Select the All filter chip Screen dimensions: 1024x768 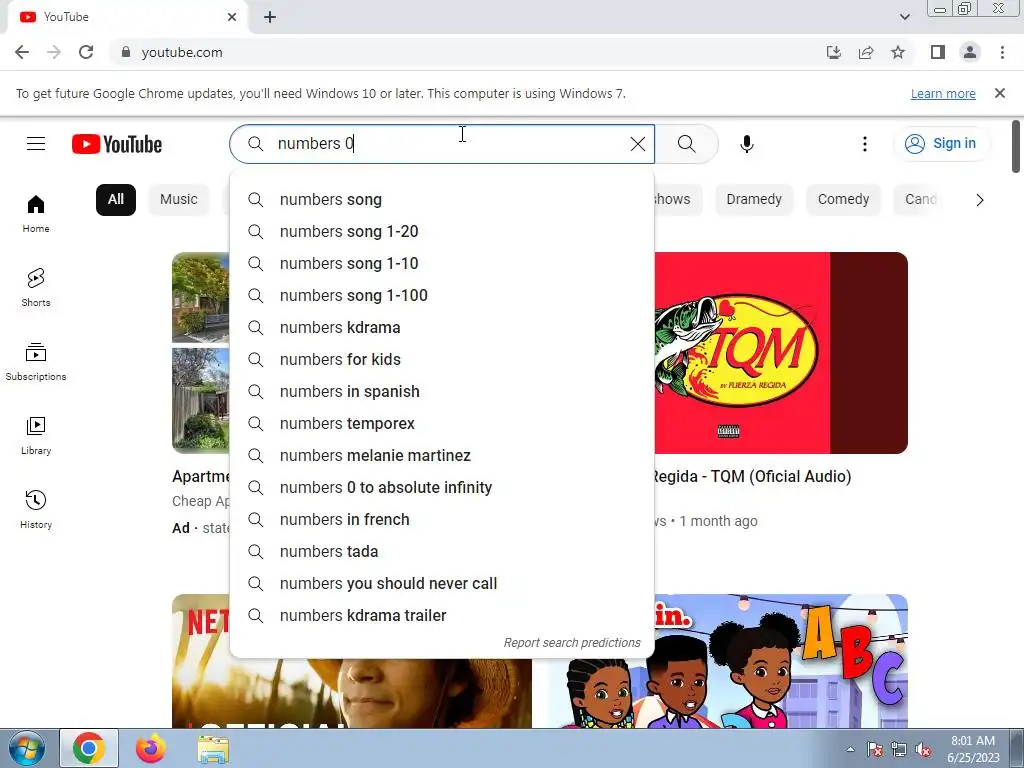tap(116, 199)
